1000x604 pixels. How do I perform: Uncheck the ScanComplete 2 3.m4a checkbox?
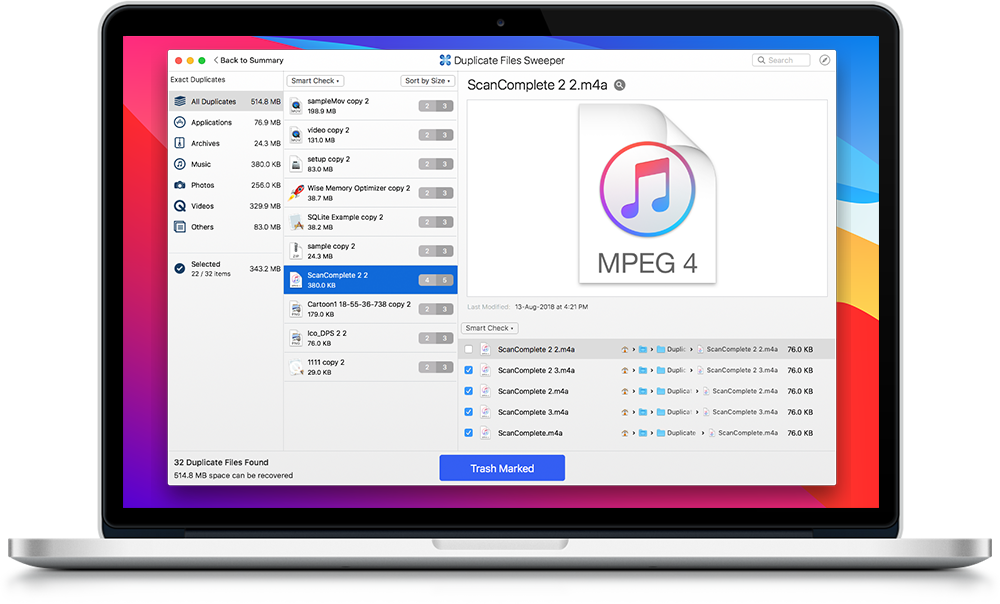tap(469, 370)
